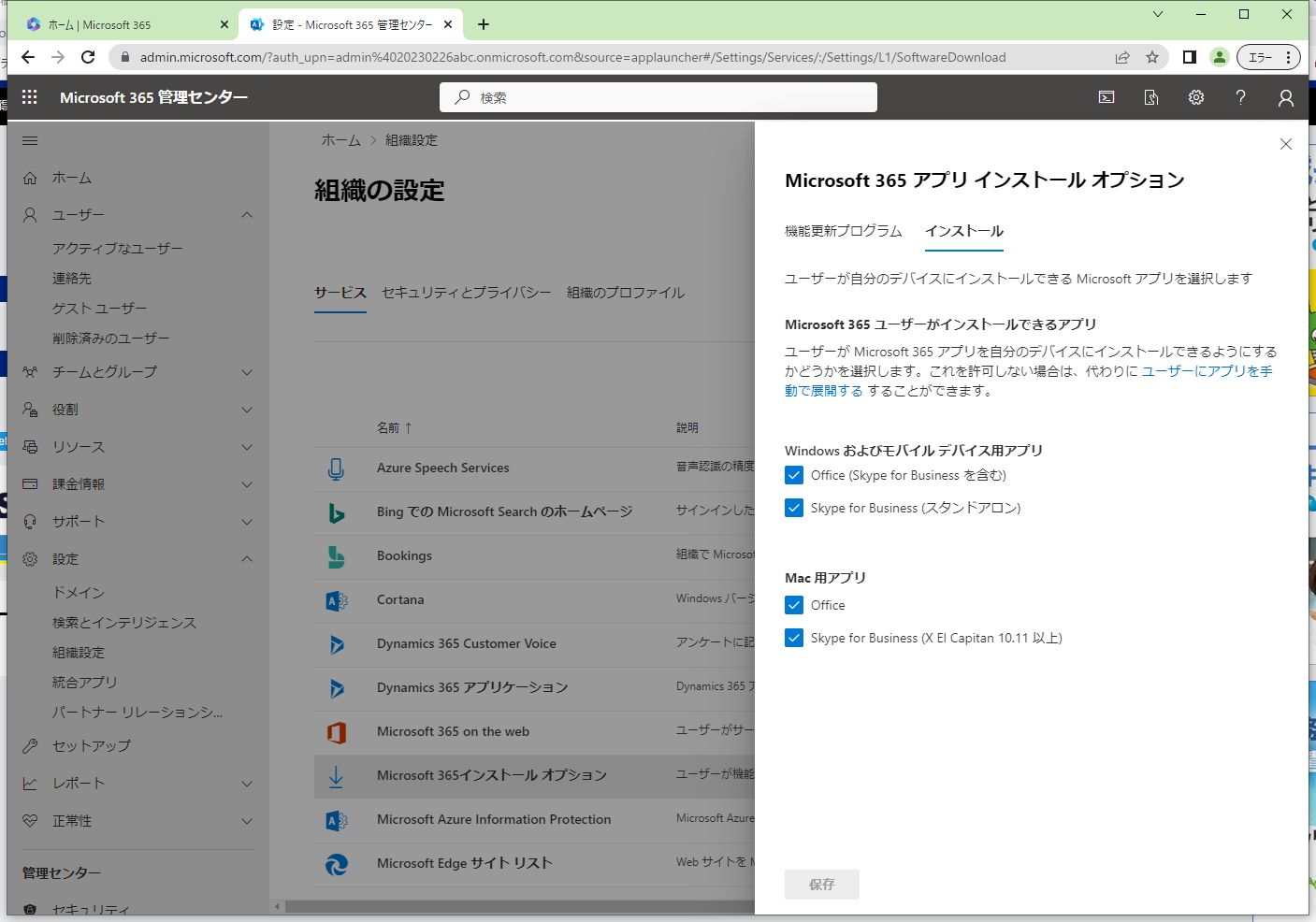Switch to セキュリティとプライバシー tab
The width and height of the screenshot is (1316, 922).
(467, 293)
